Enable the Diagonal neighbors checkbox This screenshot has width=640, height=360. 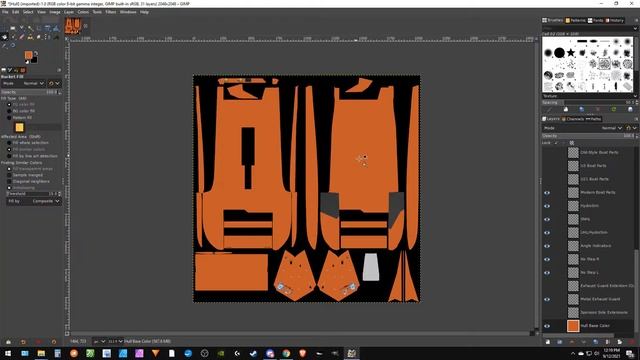(9, 181)
